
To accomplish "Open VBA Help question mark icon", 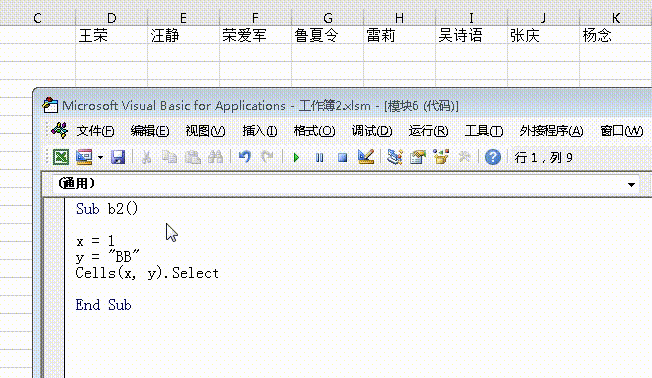I will (493, 157).
